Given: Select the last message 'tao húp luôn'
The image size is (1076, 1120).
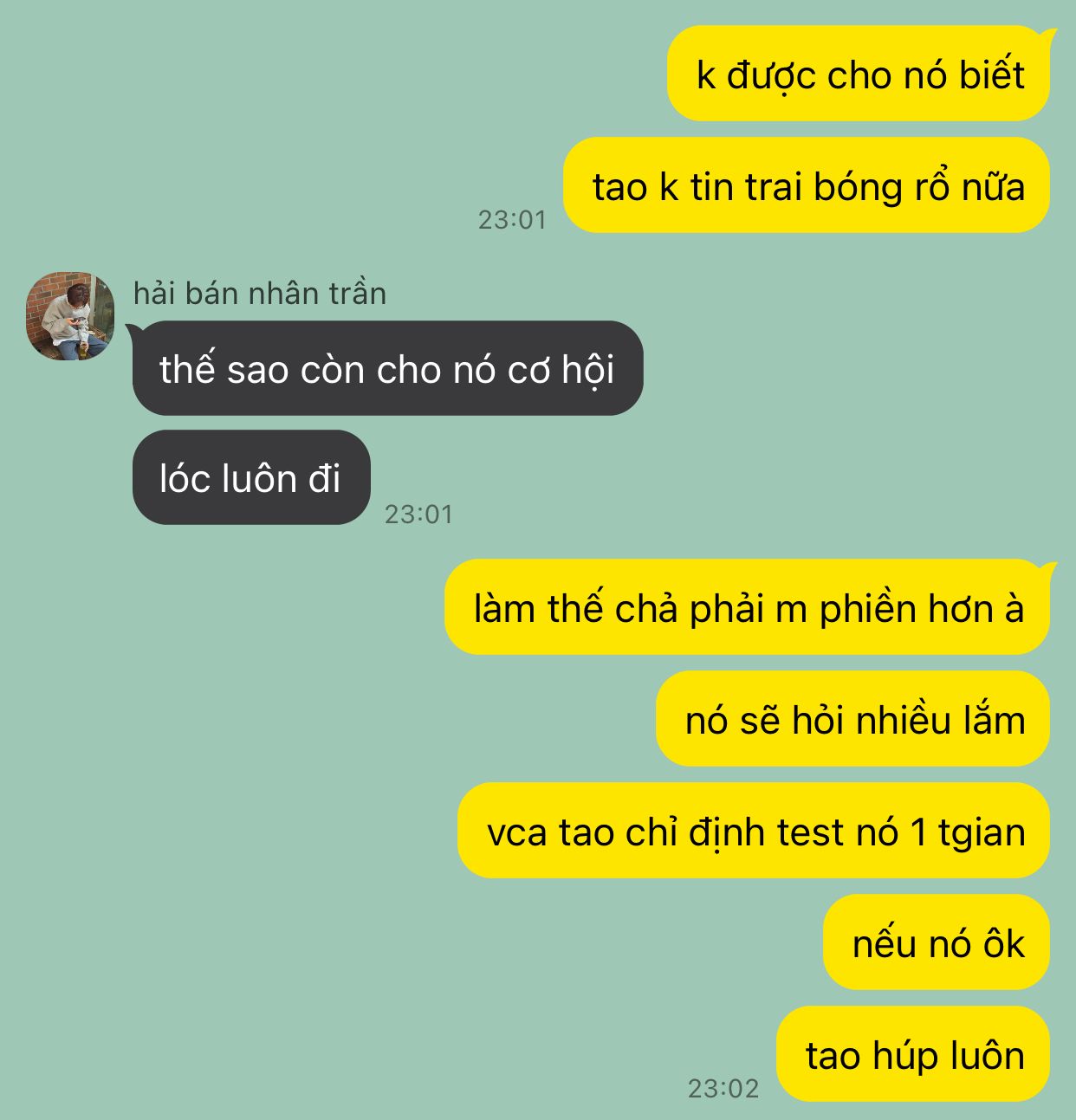Looking at the screenshot, I should pyautogui.click(x=913, y=1054).
